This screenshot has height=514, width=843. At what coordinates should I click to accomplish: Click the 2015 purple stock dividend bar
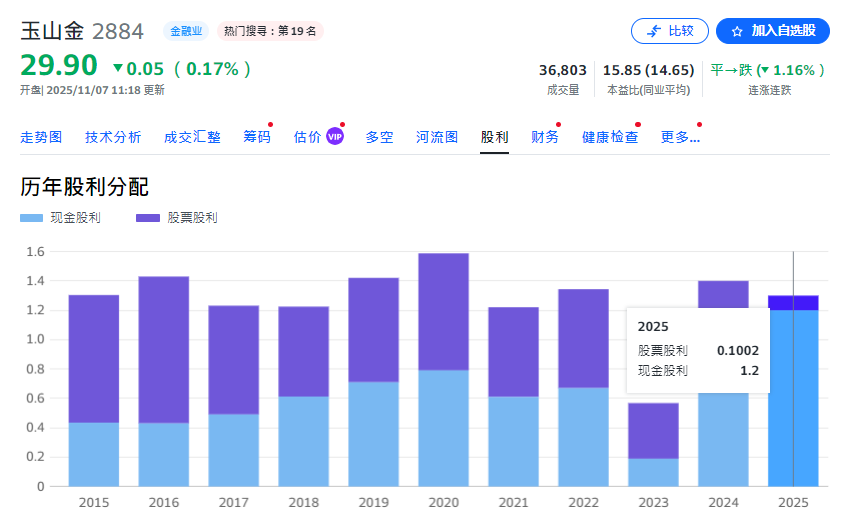click(x=94, y=359)
